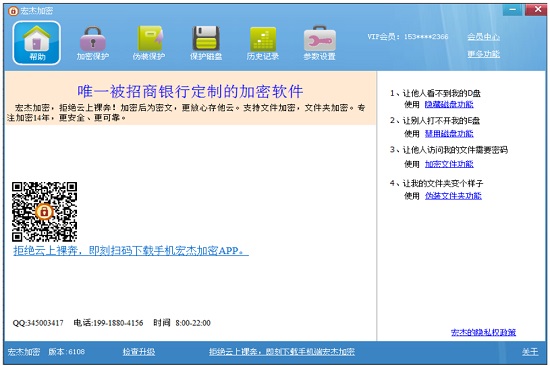Viewport: 550px width, 366px height.
Task: Click link 即刻扫码下载手机宏杰加密APP
Action: point(131,251)
